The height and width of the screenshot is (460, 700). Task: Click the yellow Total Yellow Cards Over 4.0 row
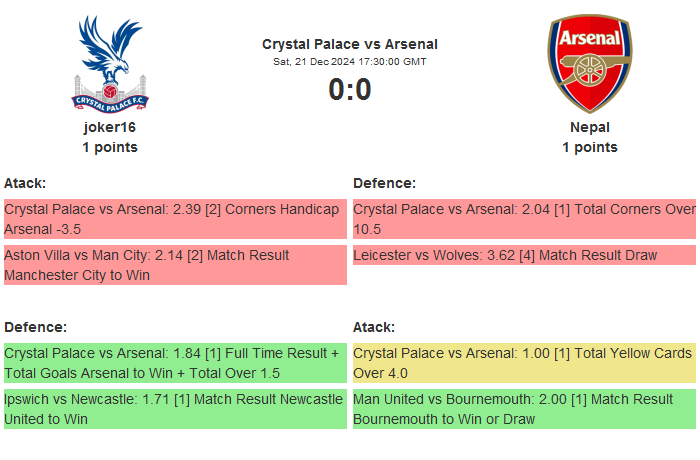click(x=524, y=363)
